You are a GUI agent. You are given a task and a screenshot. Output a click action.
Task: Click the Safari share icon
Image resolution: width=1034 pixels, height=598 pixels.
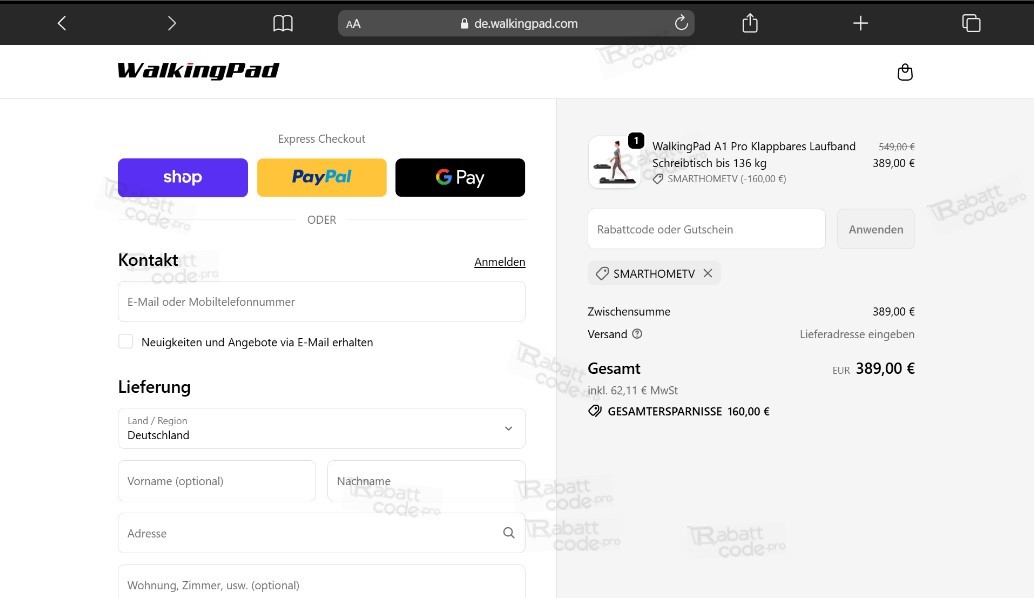(749, 22)
